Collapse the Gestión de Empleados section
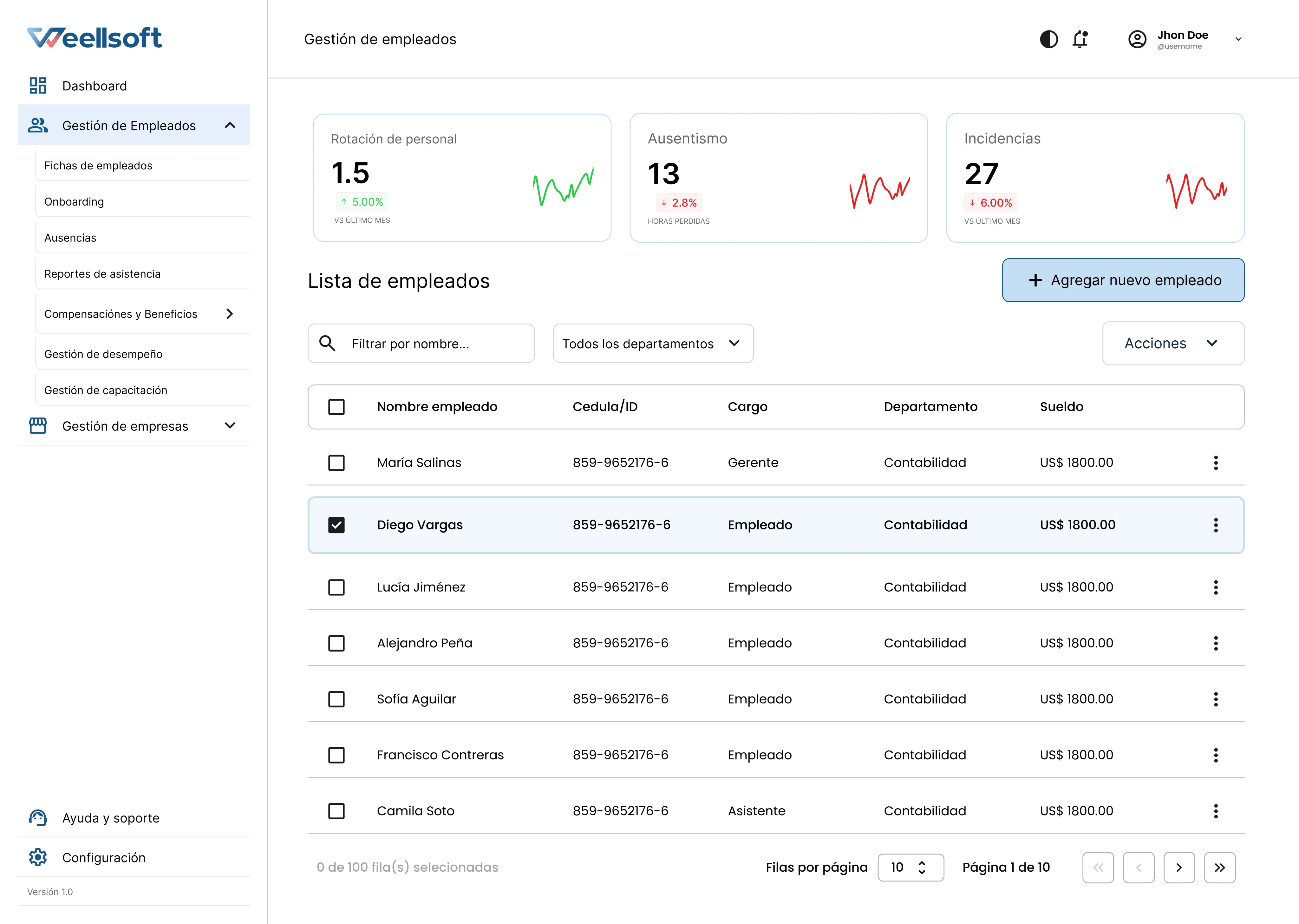Image resolution: width=1299 pixels, height=924 pixels. (230, 125)
